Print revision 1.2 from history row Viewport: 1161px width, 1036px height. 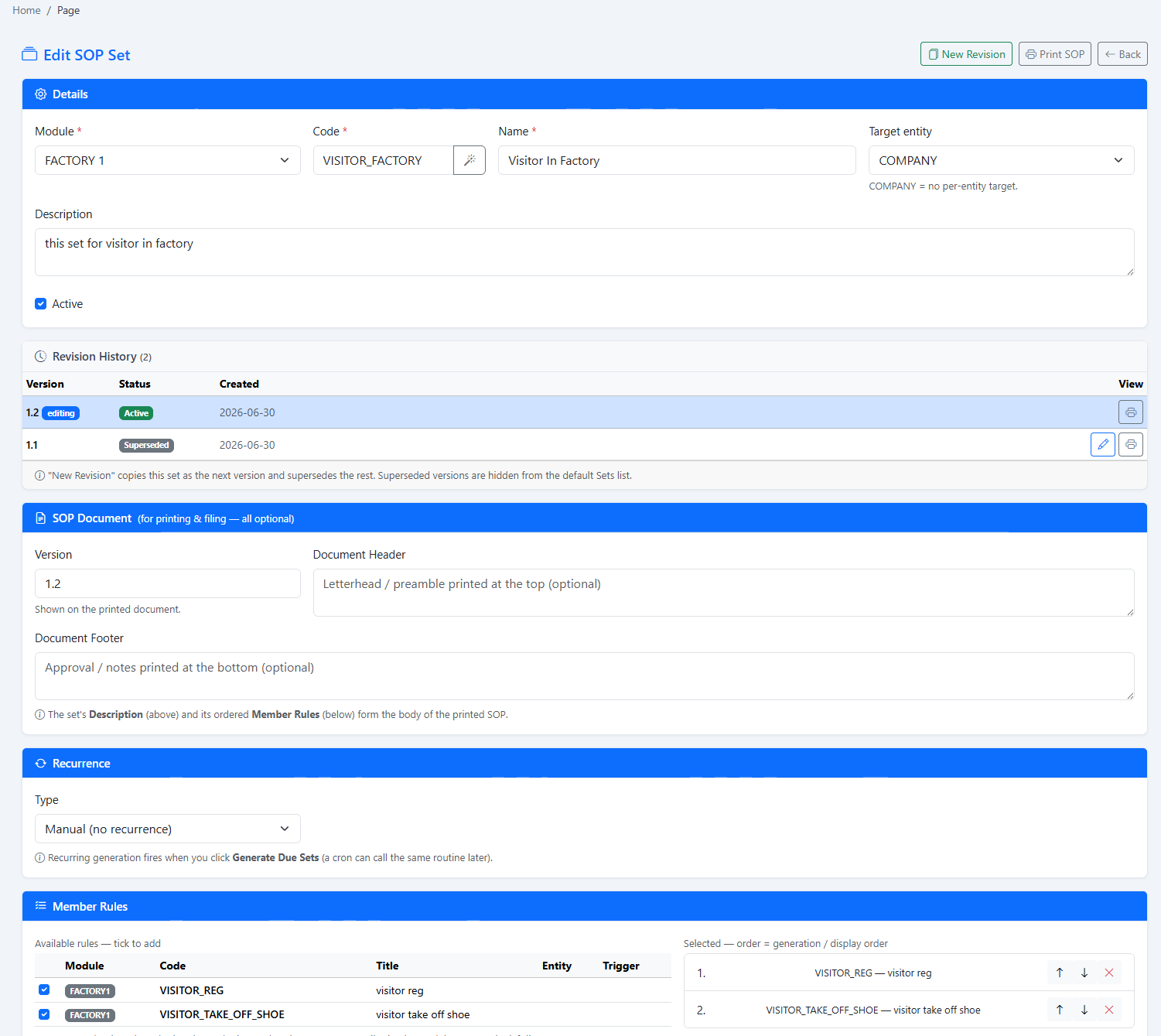[1131, 412]
